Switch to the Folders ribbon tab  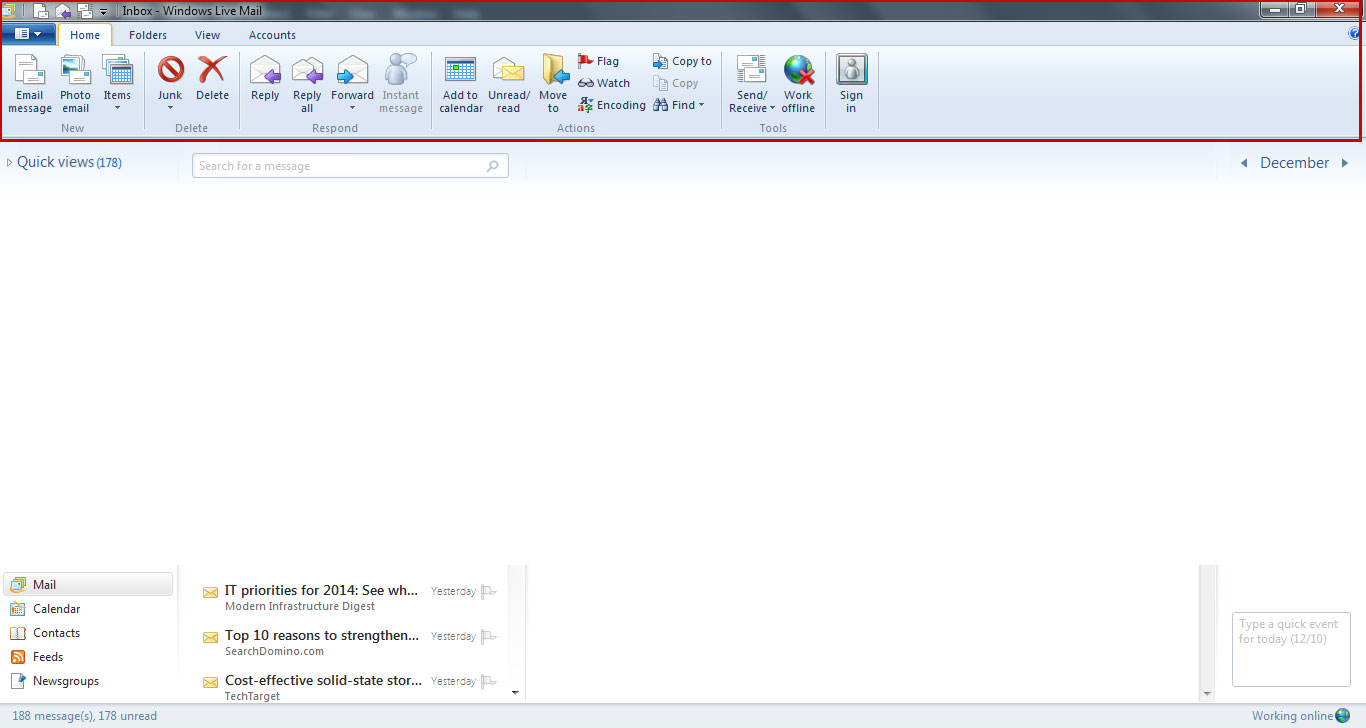(x=148, y=34)
